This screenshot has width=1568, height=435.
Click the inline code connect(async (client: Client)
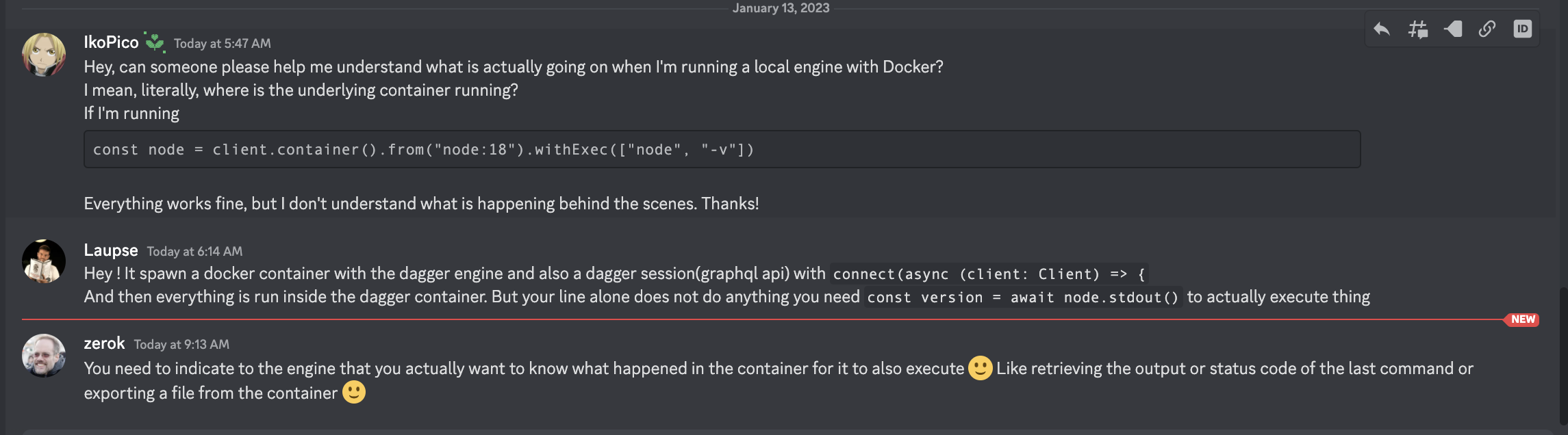pos(989,274)
